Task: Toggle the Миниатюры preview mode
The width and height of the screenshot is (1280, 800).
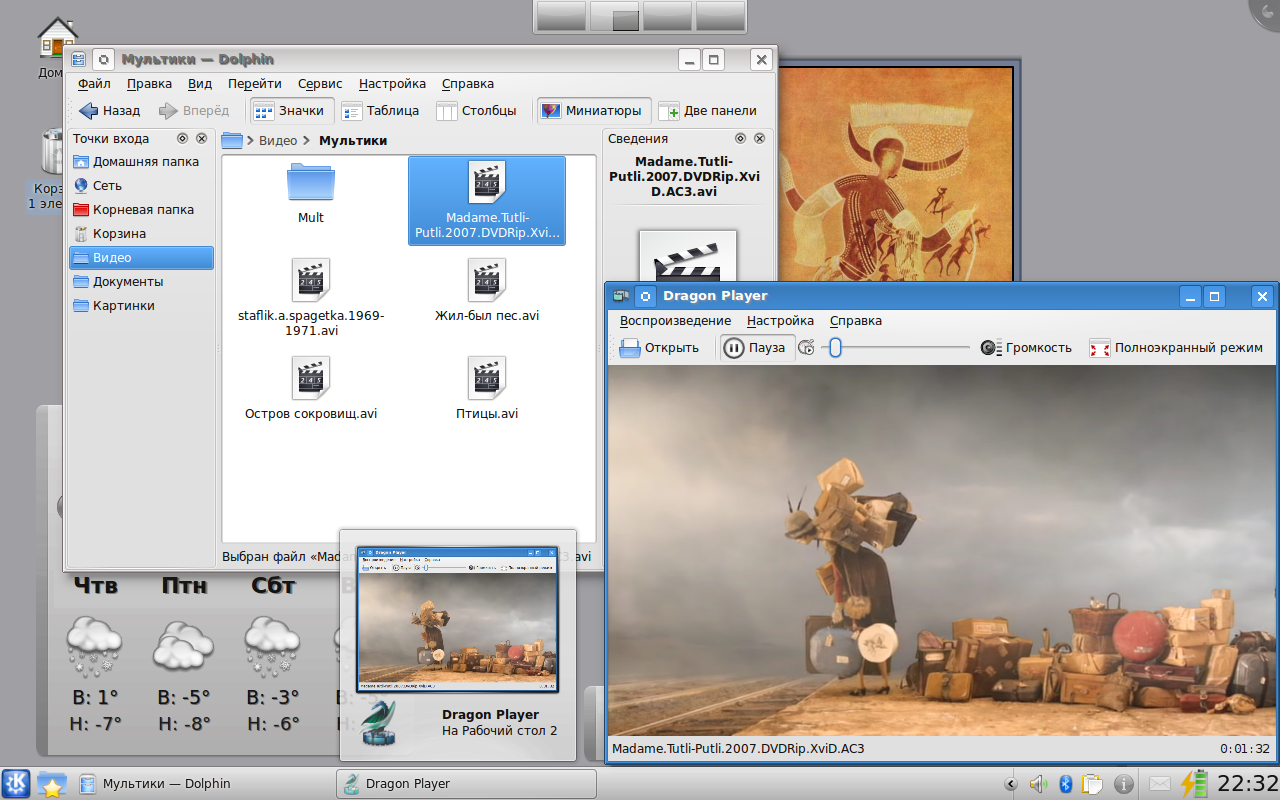Action: point(593,111)
